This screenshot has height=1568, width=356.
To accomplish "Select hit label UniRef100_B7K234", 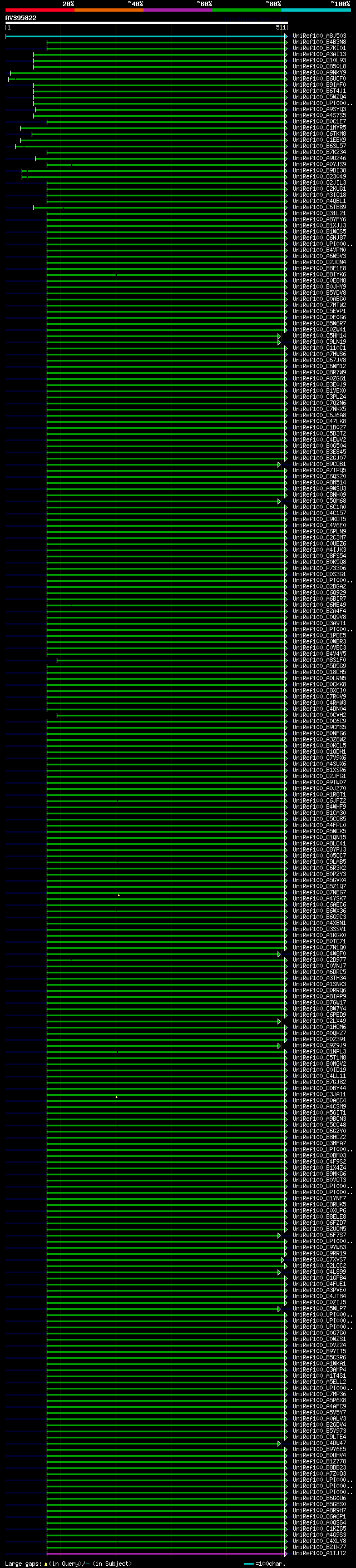I will click(319, 152).
